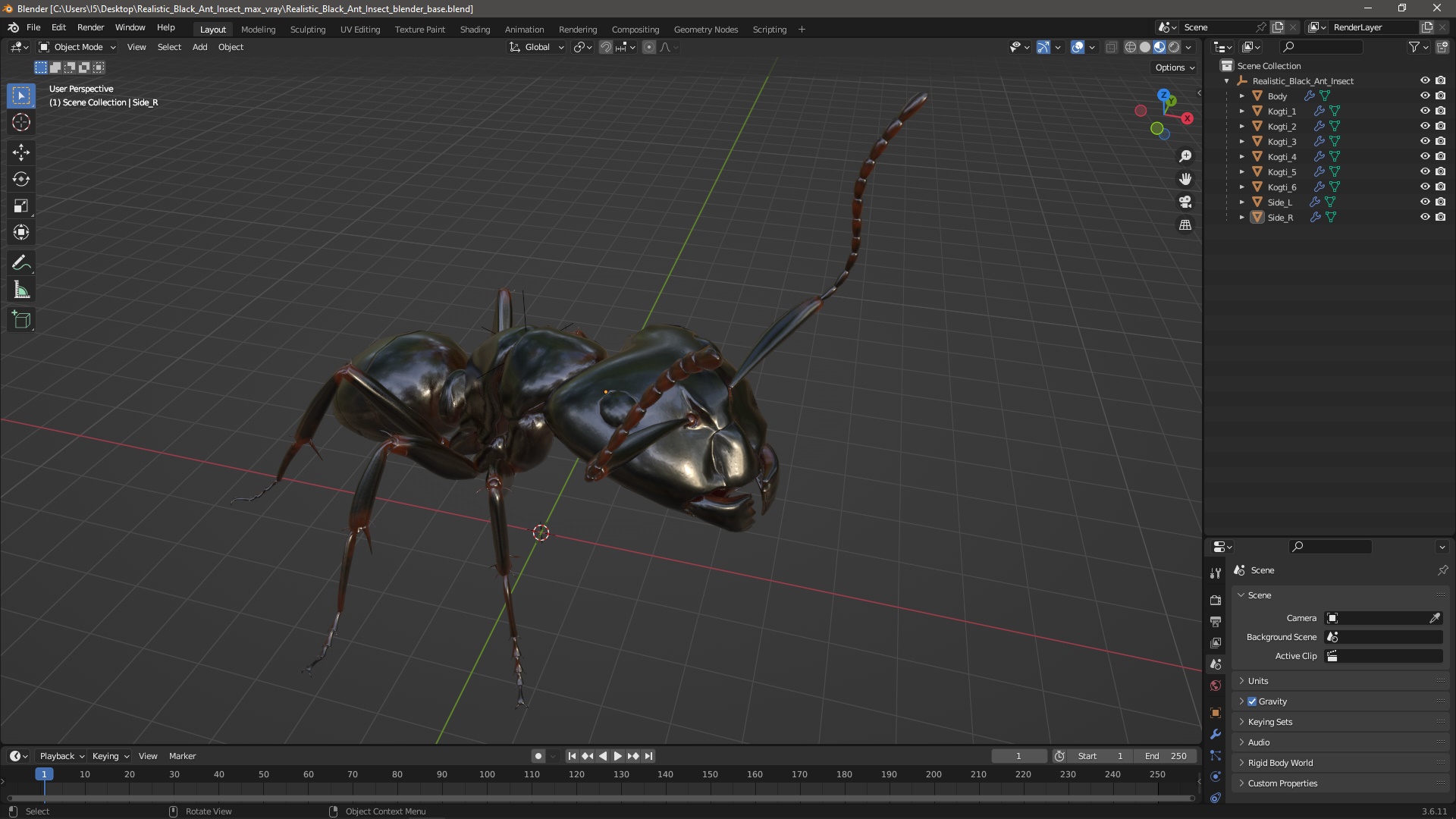Expand the Body tree item
1456x819 pixels.
(x=1242, y=96)
